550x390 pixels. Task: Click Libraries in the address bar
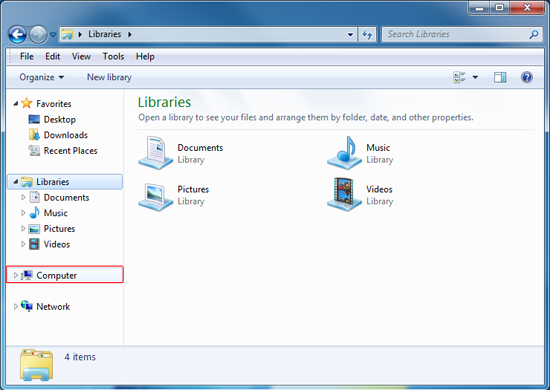click(105, 34)
